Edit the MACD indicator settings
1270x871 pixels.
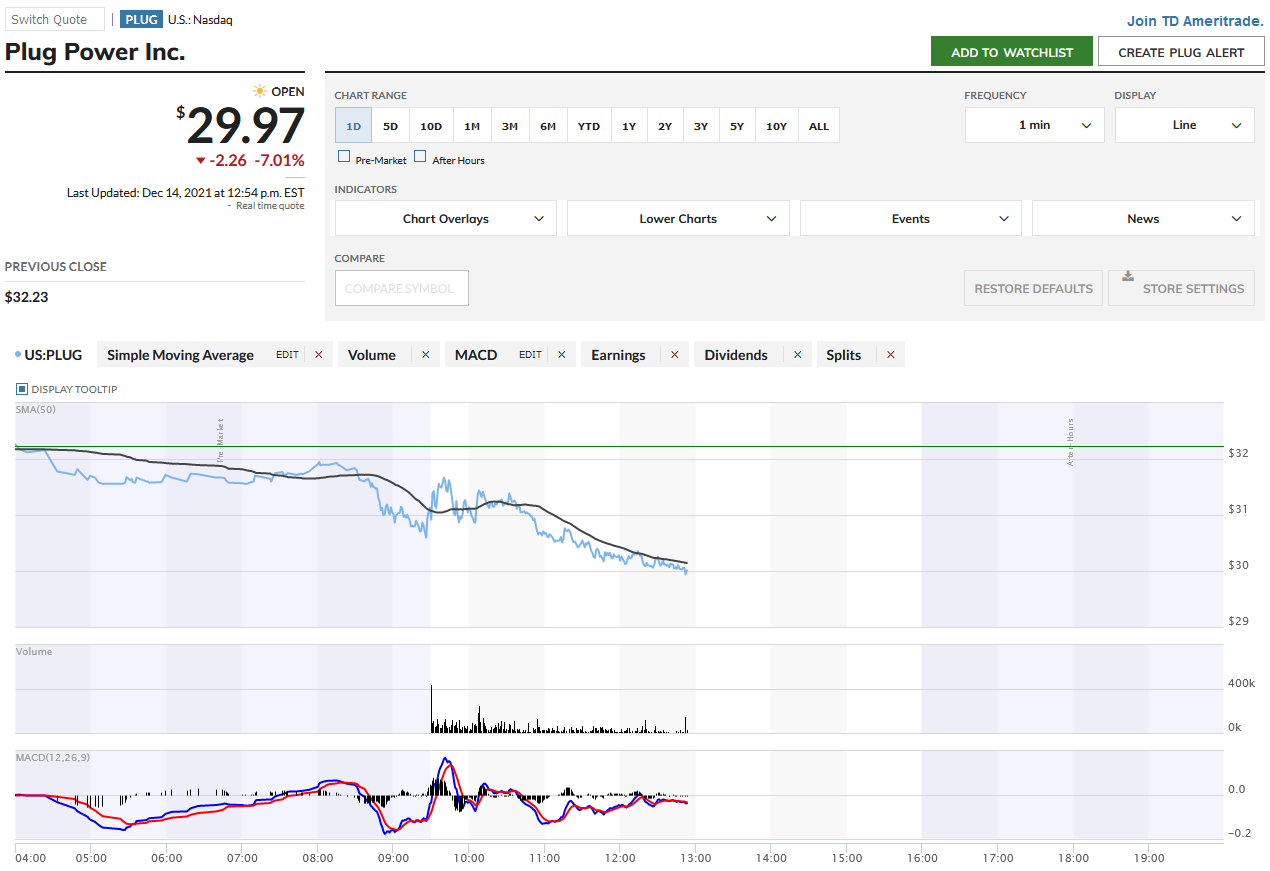(x=530, y=355)
